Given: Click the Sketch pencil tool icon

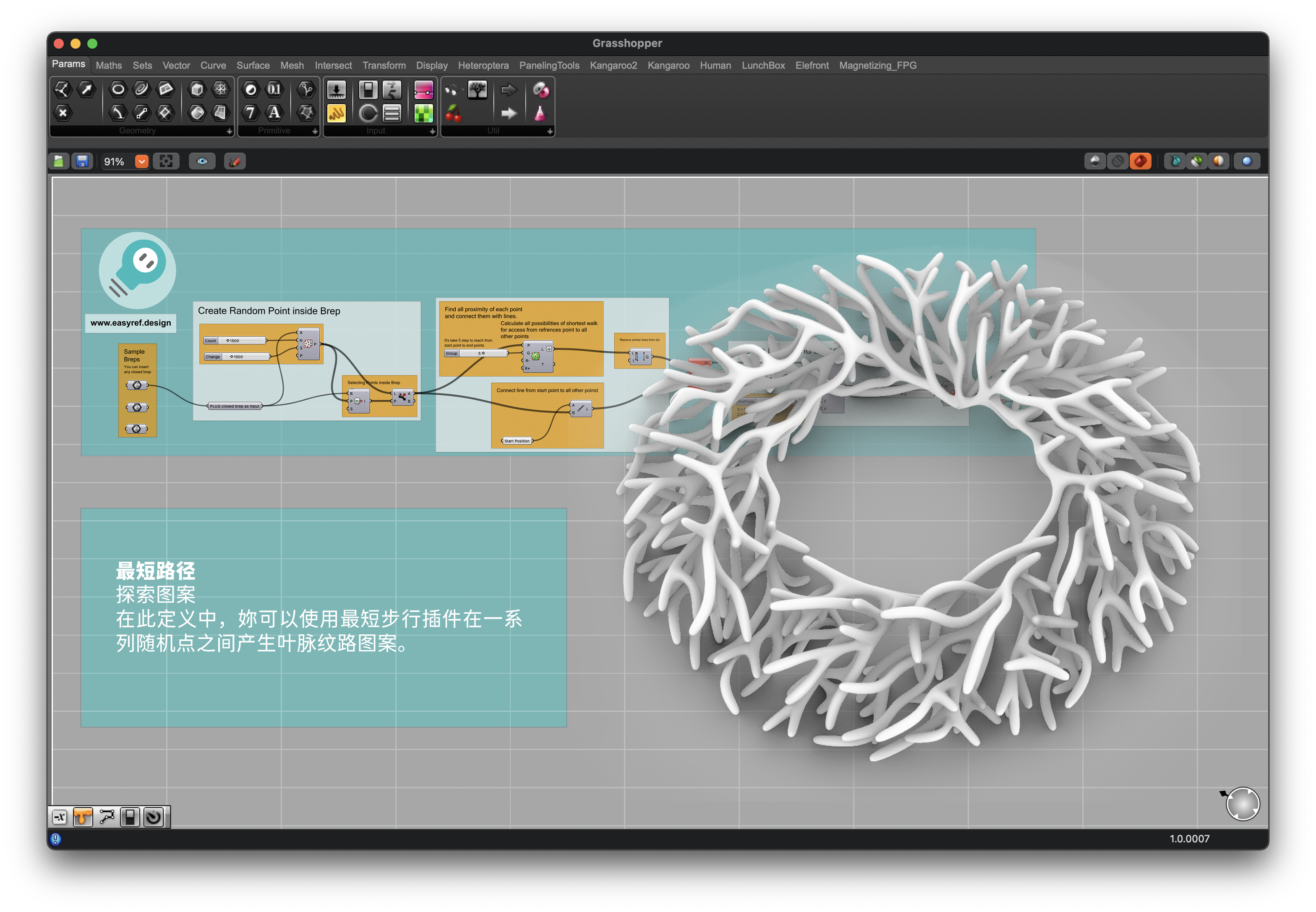Looking at the screenshot, I should [x=235, y=162].
